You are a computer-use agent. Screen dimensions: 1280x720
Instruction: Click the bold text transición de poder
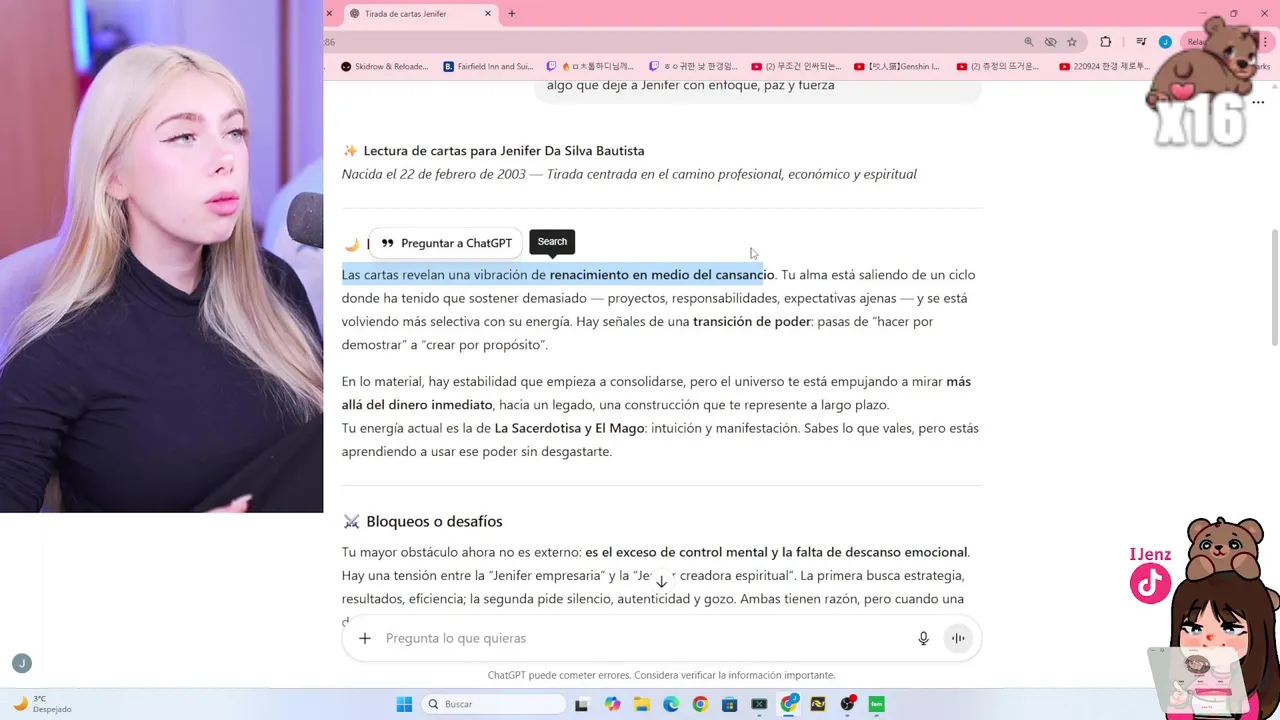click(752, 321)
